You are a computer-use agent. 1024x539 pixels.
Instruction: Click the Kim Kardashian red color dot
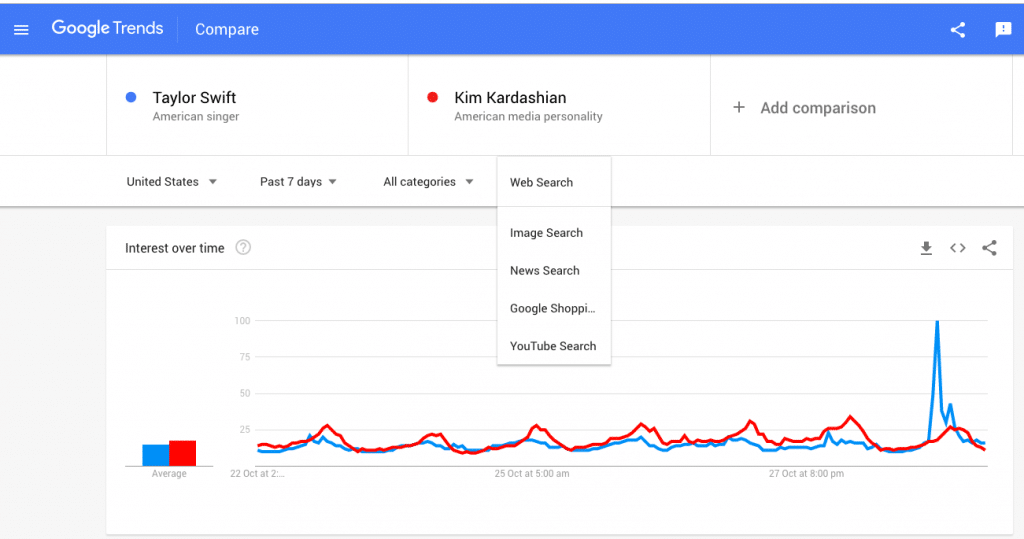pyautogui.click(x=433, y=97)
